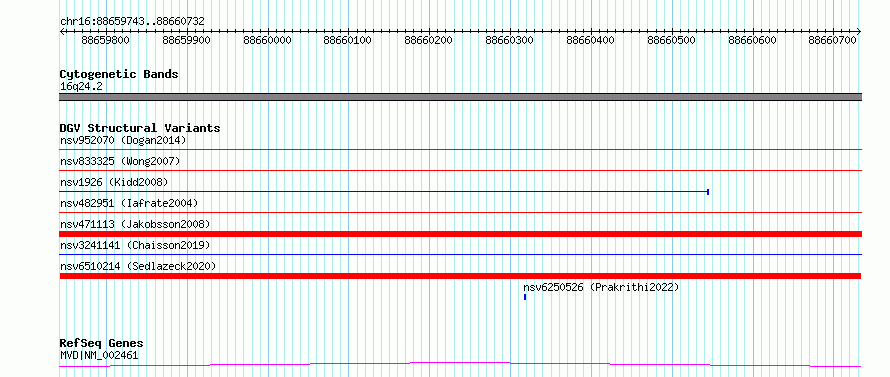Click the Cytogenetic Bands track title
890x377 pixels.
[119, 74]
